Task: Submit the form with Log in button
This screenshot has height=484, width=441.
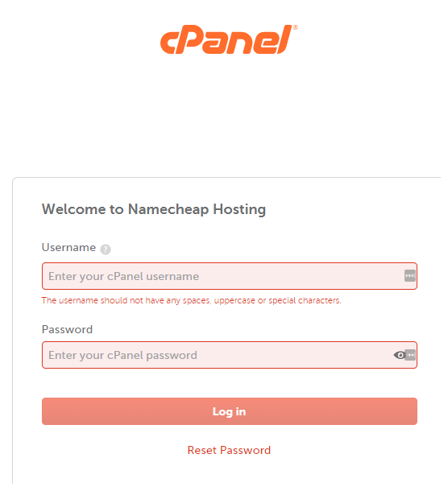Action: [229, 411]
